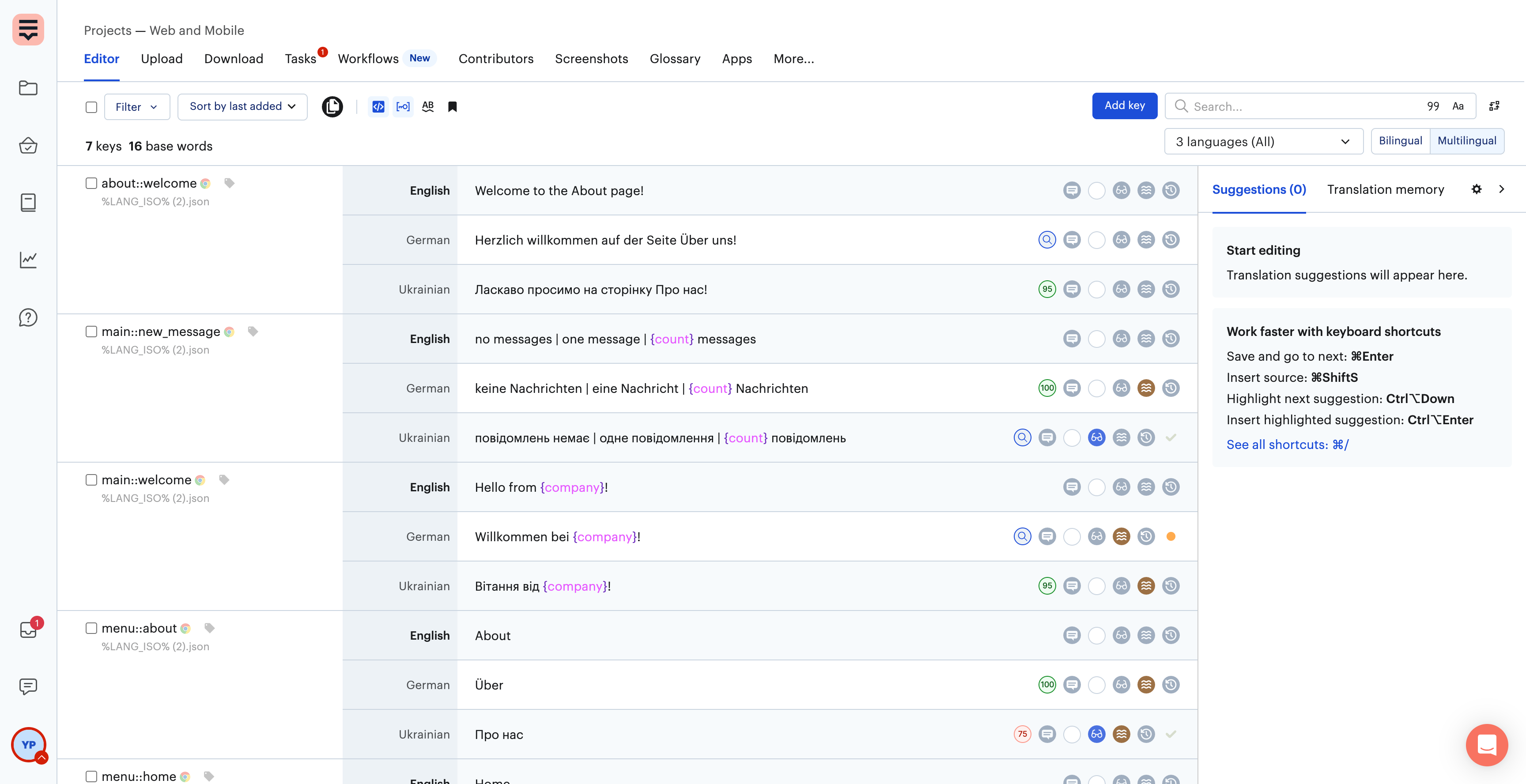Open the Filter dropdown

click(x=136, y=107)
